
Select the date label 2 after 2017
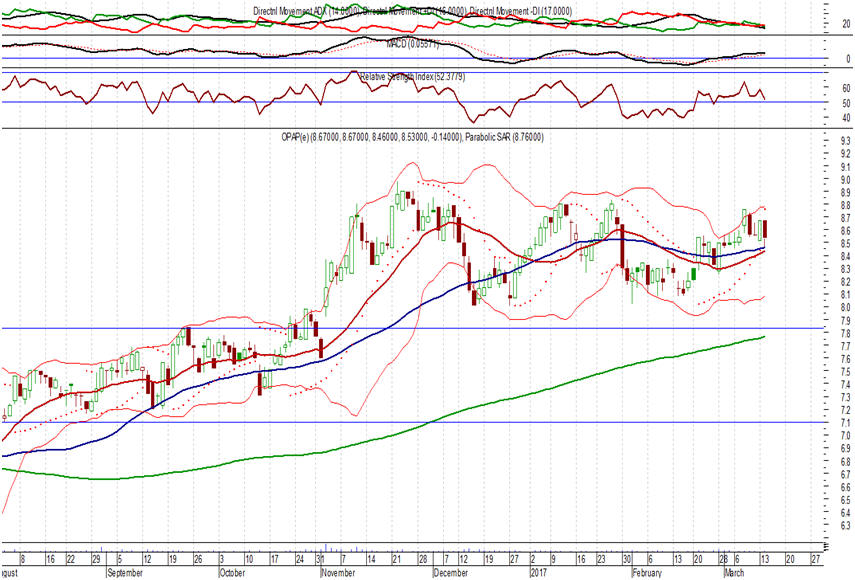(x=533, y=560)
